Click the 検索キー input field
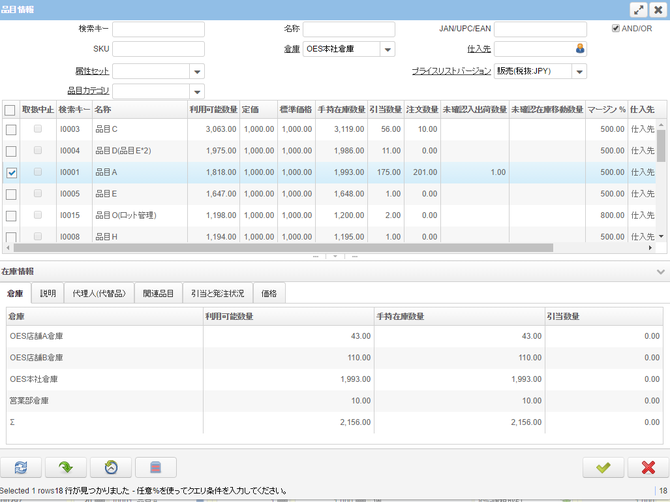This screenshot has height=502, width=670. [158, 29]
